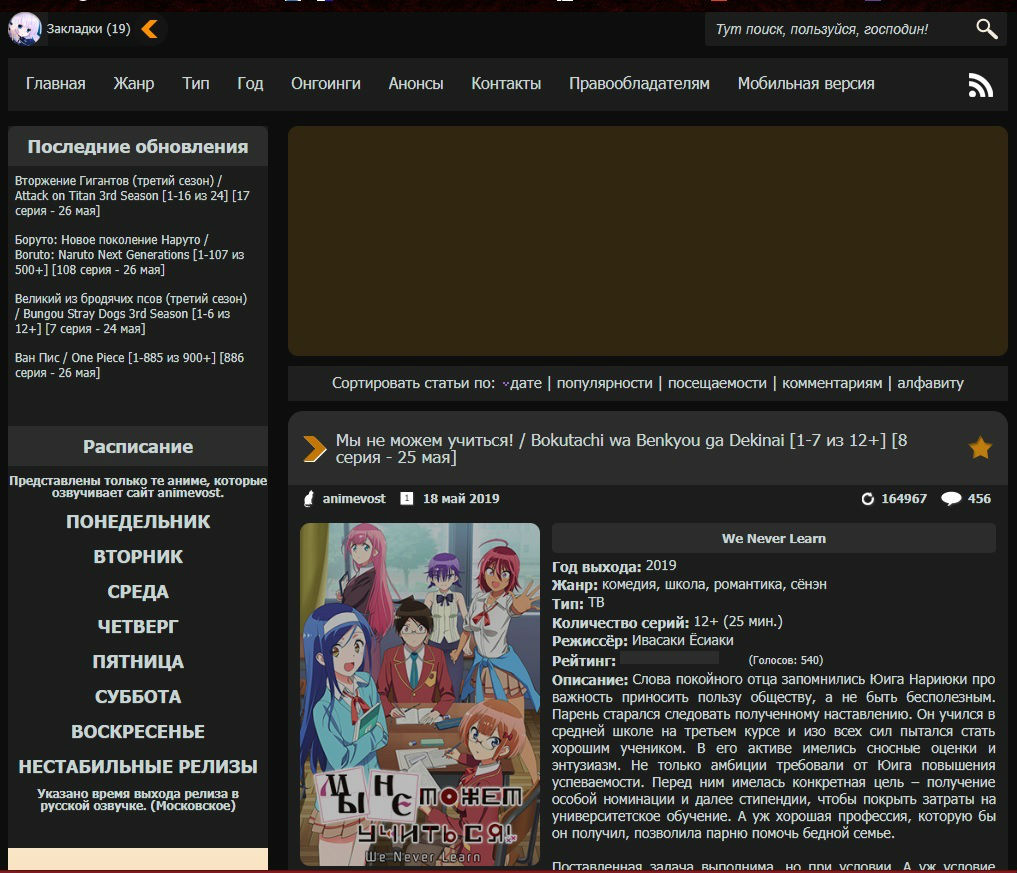Click the animevost author icon

[x=309, y=498]
